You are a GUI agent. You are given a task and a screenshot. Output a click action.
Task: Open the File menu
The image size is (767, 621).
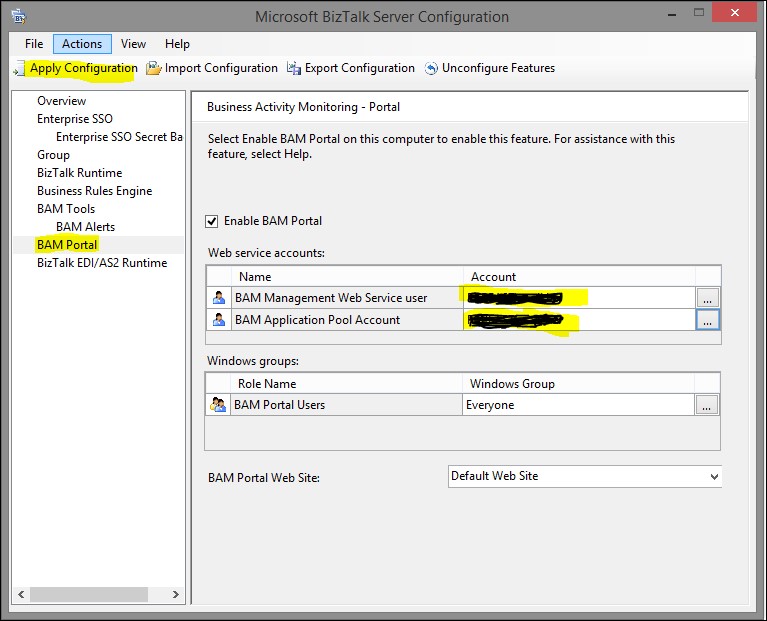pyautogui.click(x=34, y=44)
